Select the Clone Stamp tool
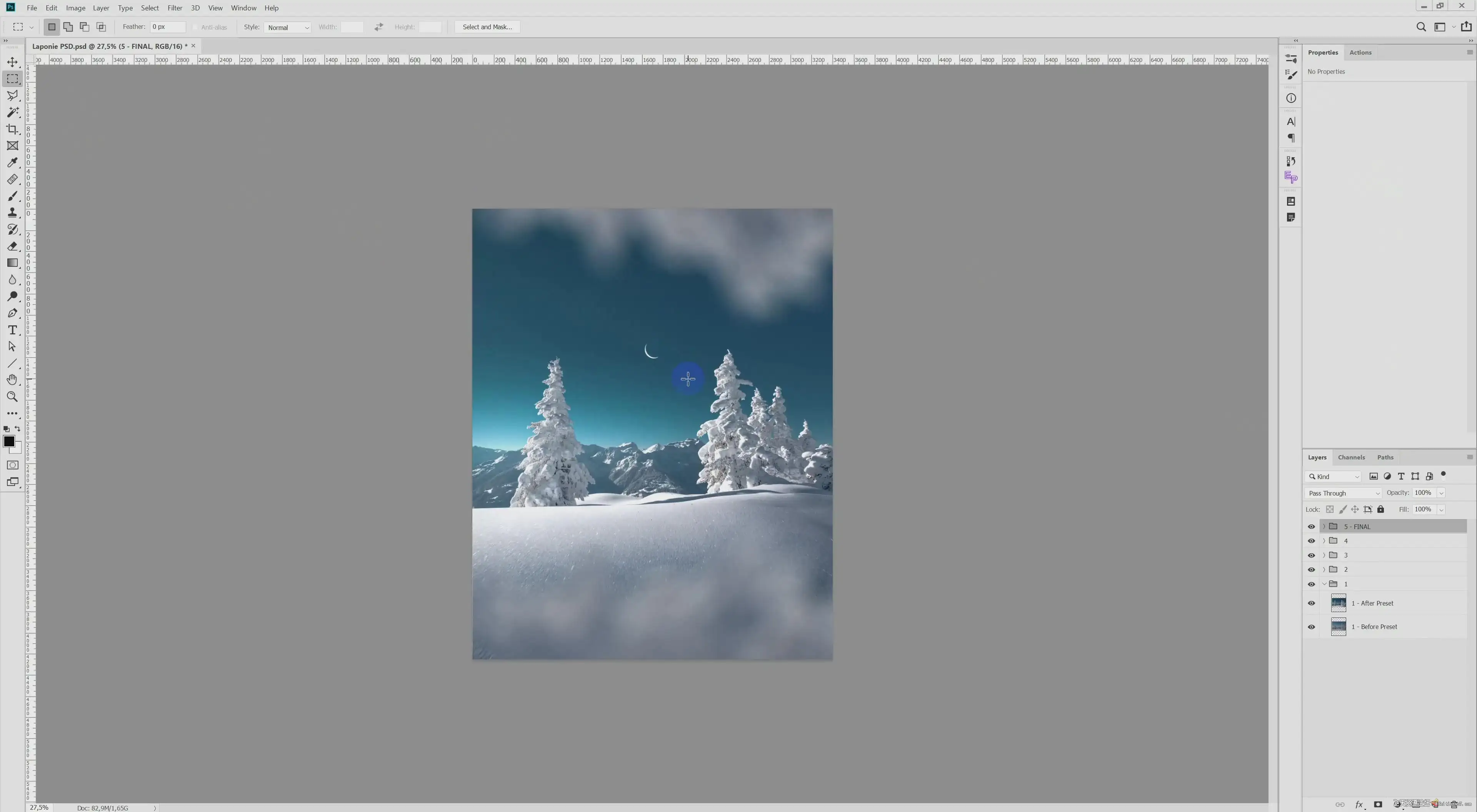This screenshot has height=812, width=1477. (x=12, y=213)
